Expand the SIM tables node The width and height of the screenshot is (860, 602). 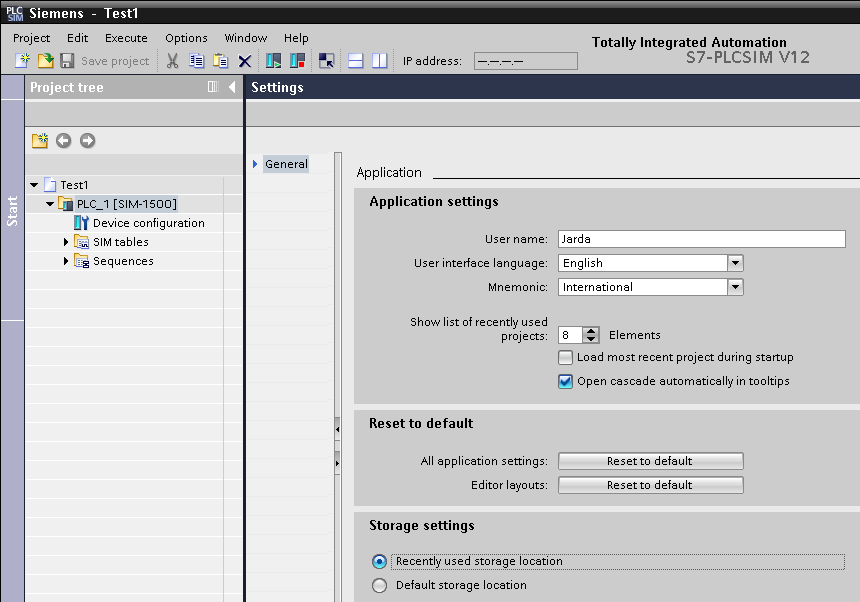(66, 242)
